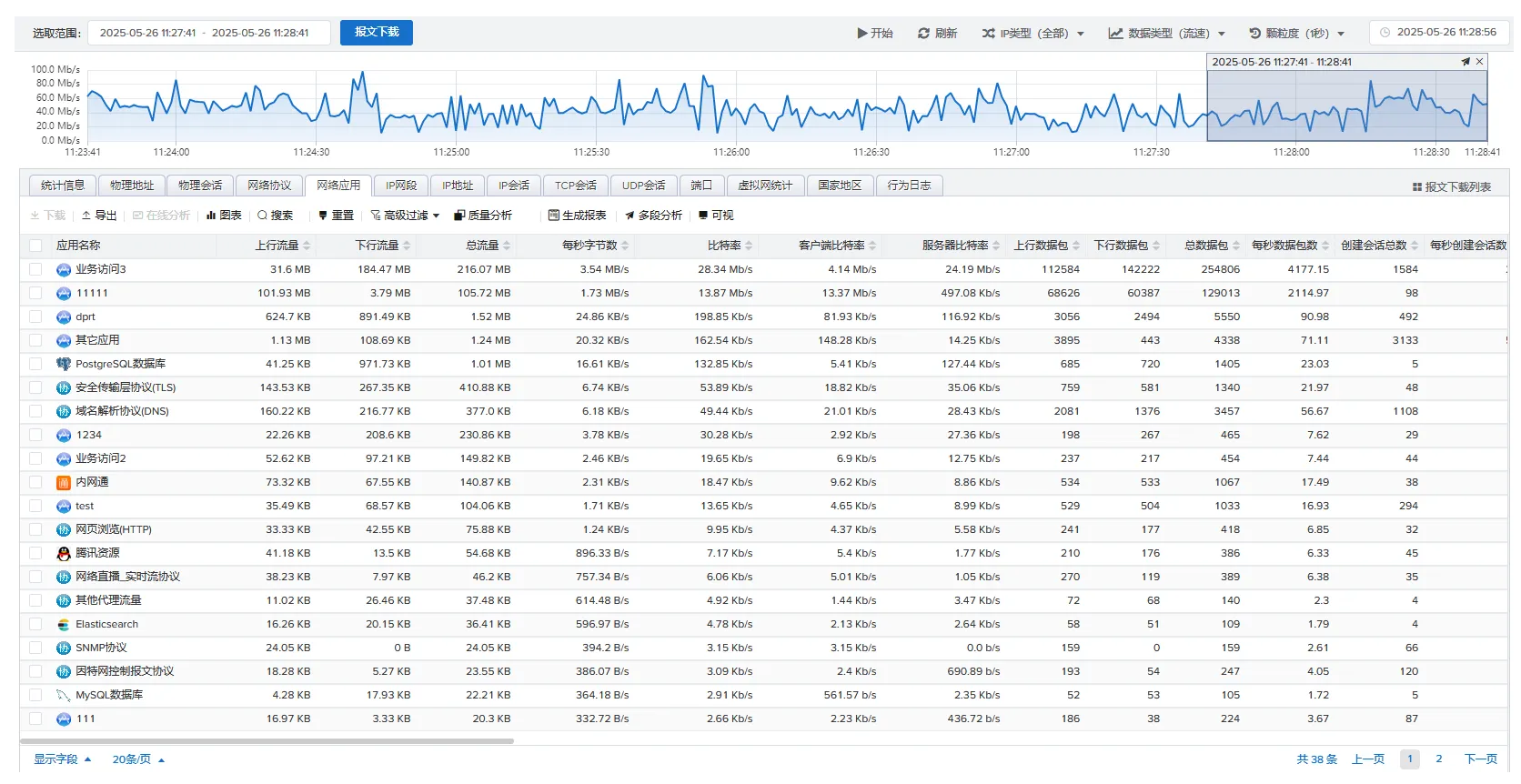Go to page 2
This screenshot has width=1521, height=784.
point(1439,759)
